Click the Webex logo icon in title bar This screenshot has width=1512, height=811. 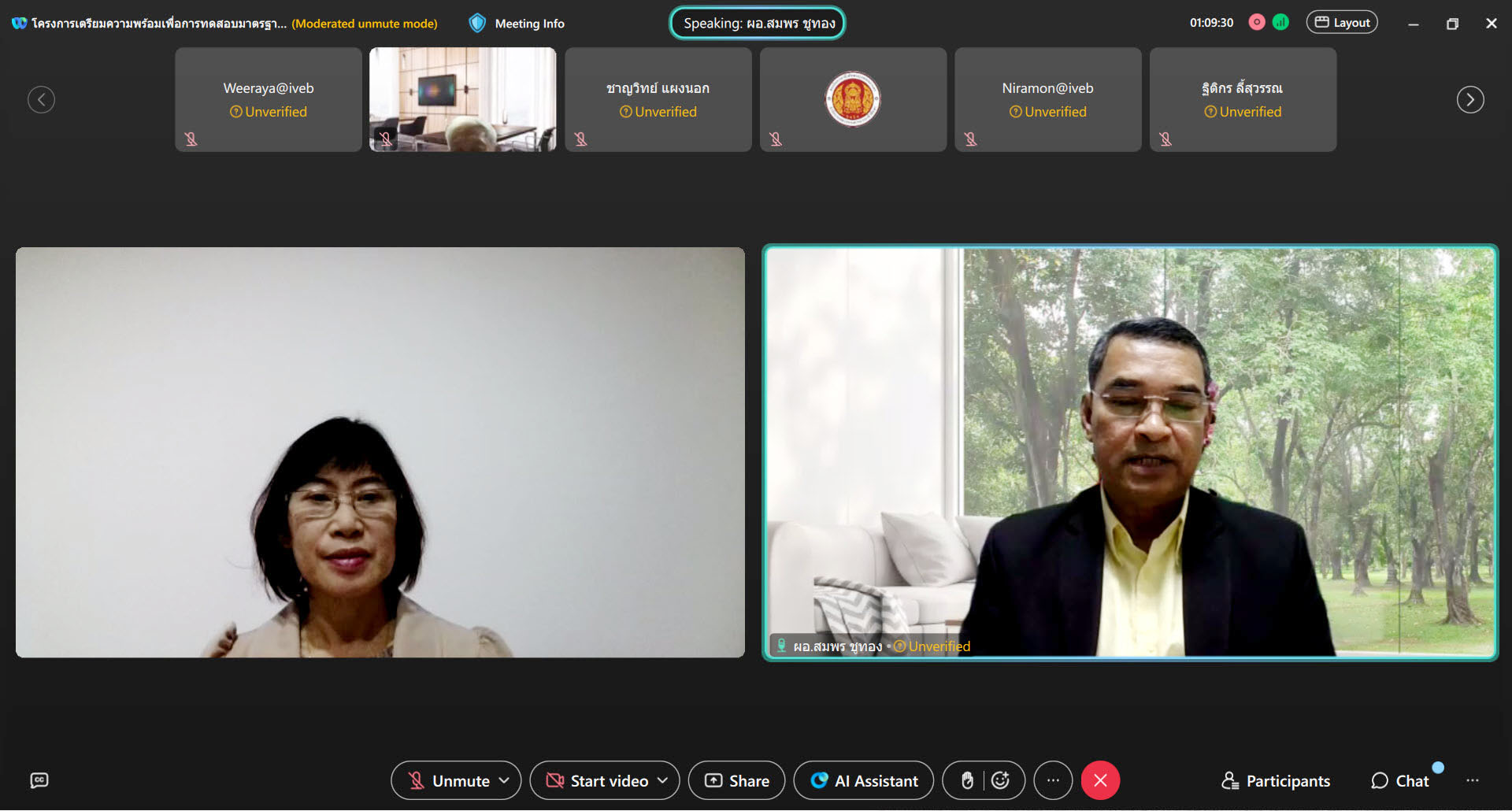tap(19, 24)
